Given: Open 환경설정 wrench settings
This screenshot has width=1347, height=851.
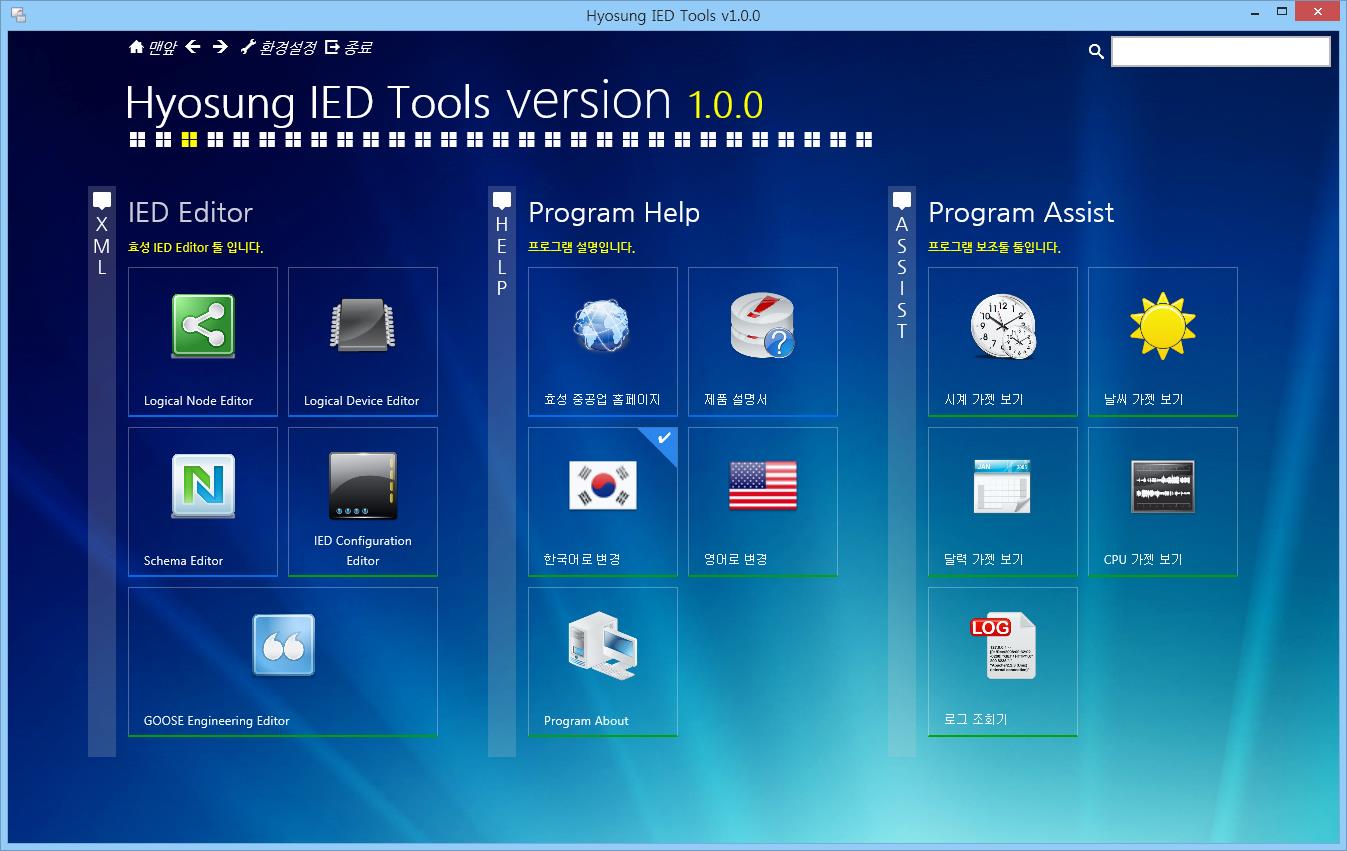Looking at the screenshot, I should pyautogui.click(x=278, y=47).
